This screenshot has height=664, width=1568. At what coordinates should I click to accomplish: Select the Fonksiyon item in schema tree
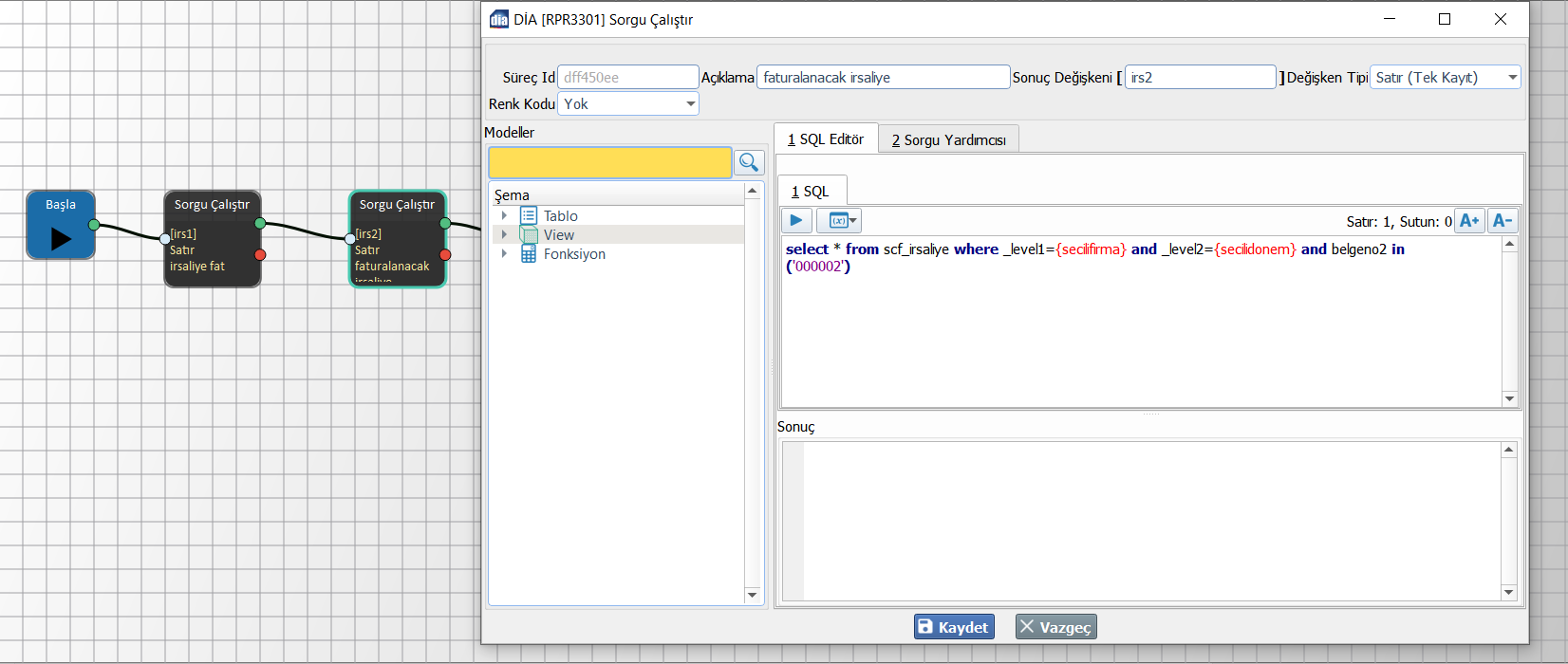573,254
